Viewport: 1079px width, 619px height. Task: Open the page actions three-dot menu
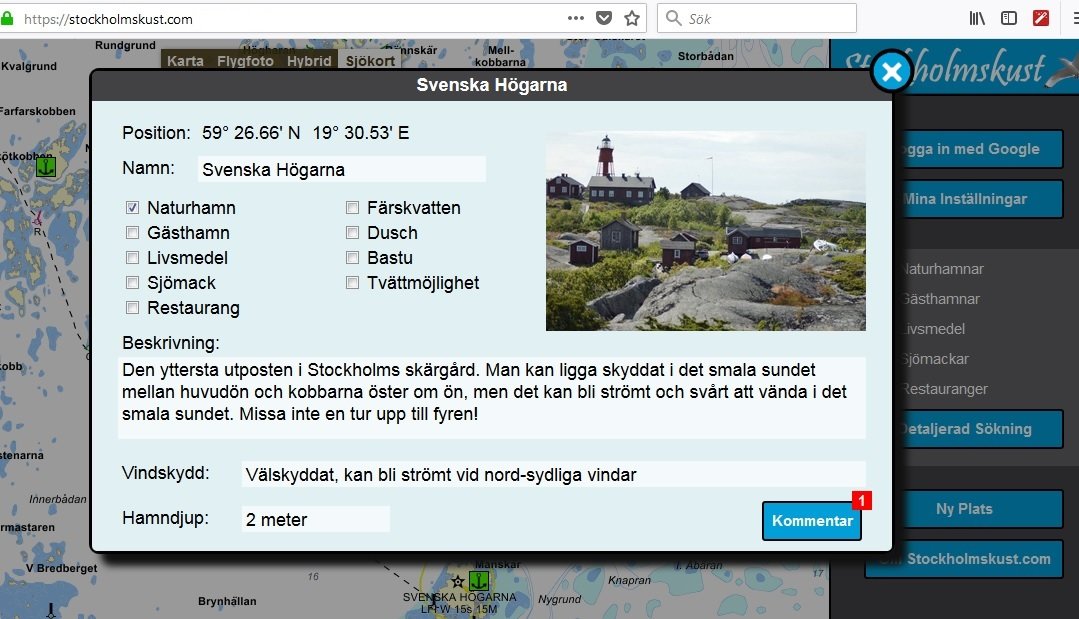[x=575, y=18]
